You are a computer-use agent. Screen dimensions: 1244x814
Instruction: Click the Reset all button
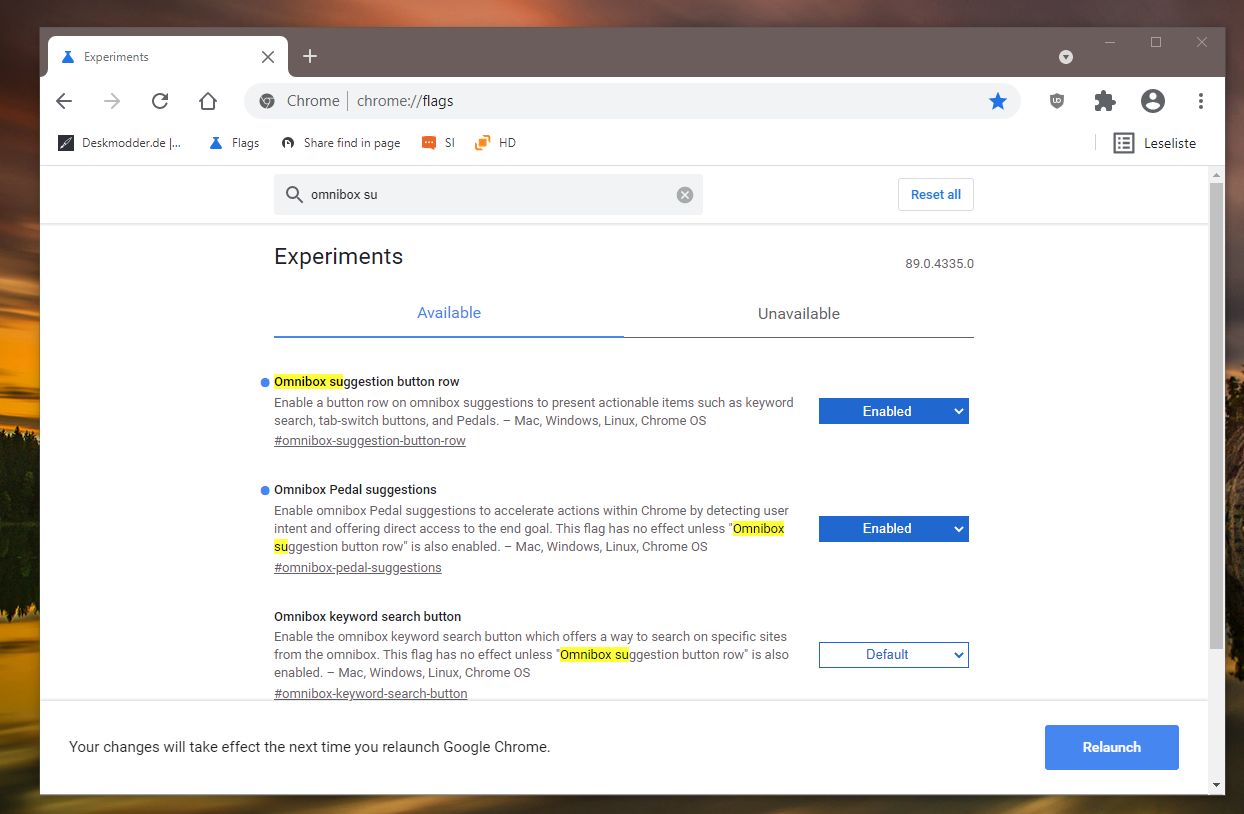(936, 195)
